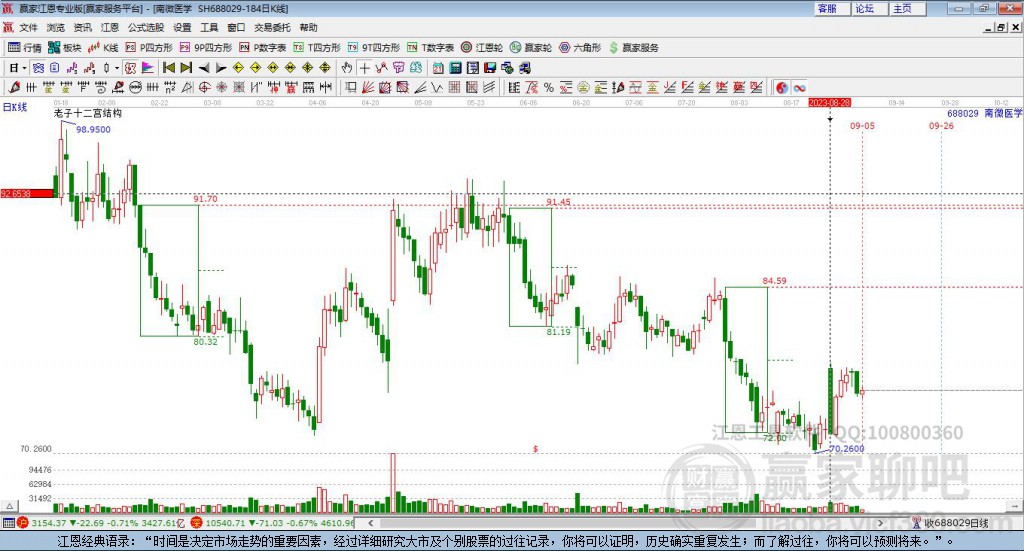
Task: Click the calendar icon in toolbar
Action: click(x=438, y=68)
